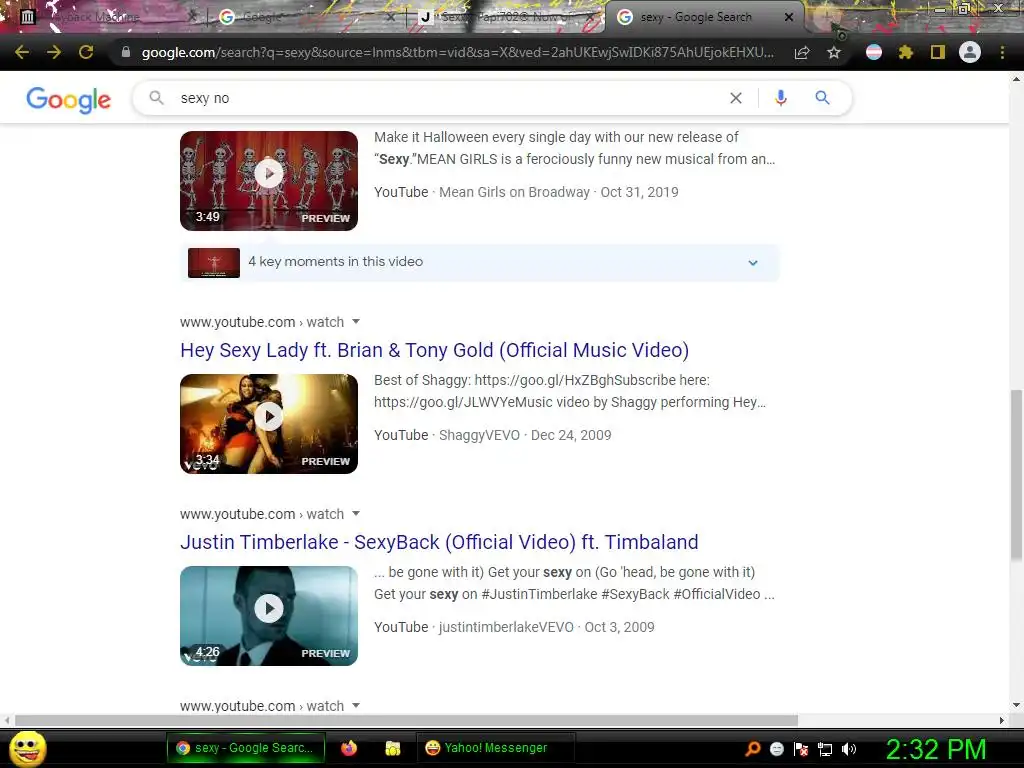Open Chrome's three-dot menu

[1002, 52]
